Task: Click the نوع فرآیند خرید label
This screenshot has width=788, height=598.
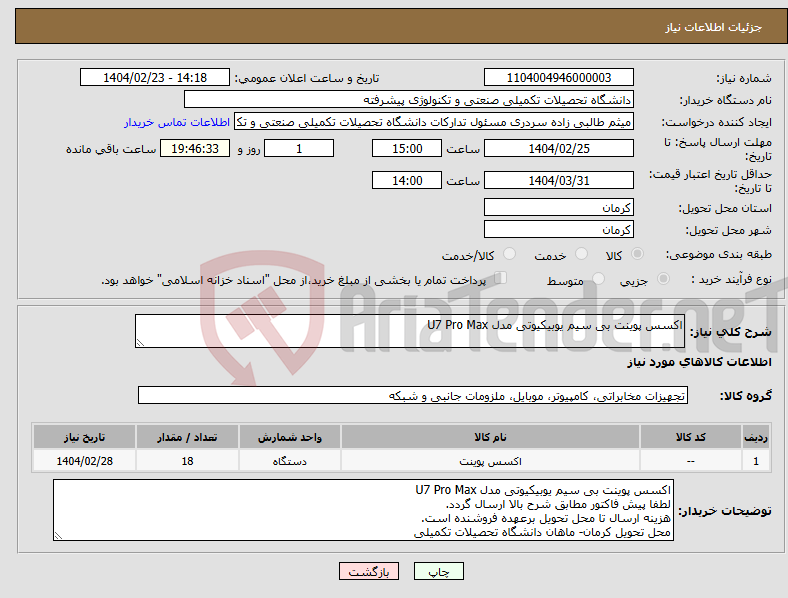Action: coord(731,279)
